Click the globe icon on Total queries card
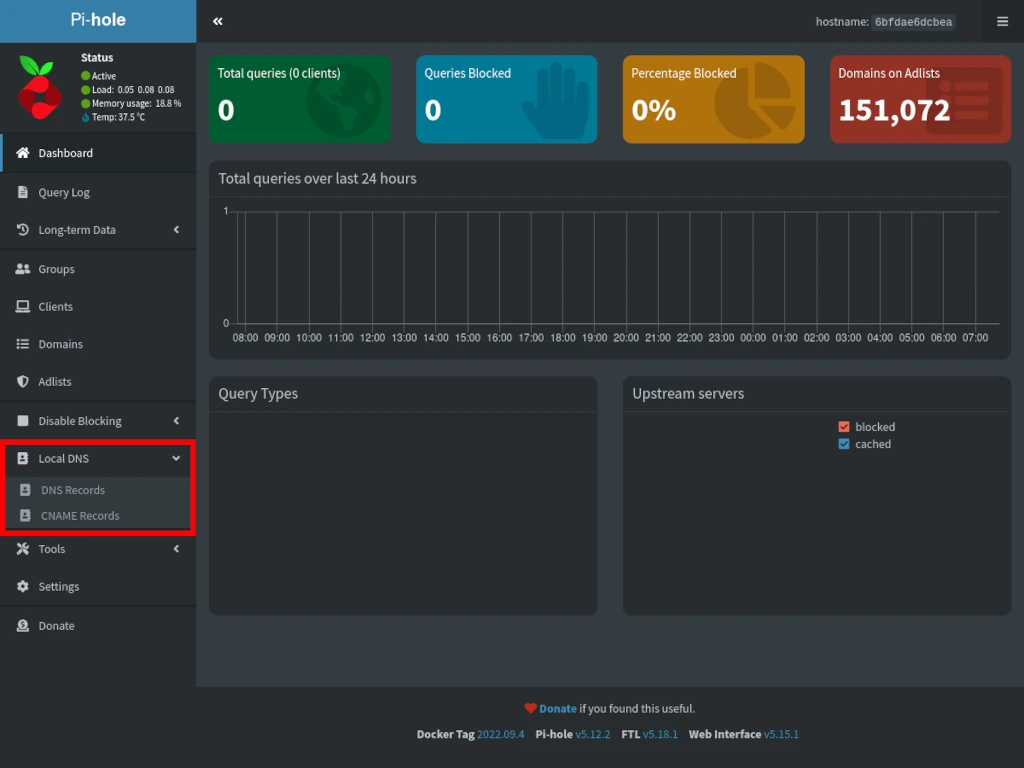The height and width of the screenshot is (768, 1024). (x=344, y=101)
